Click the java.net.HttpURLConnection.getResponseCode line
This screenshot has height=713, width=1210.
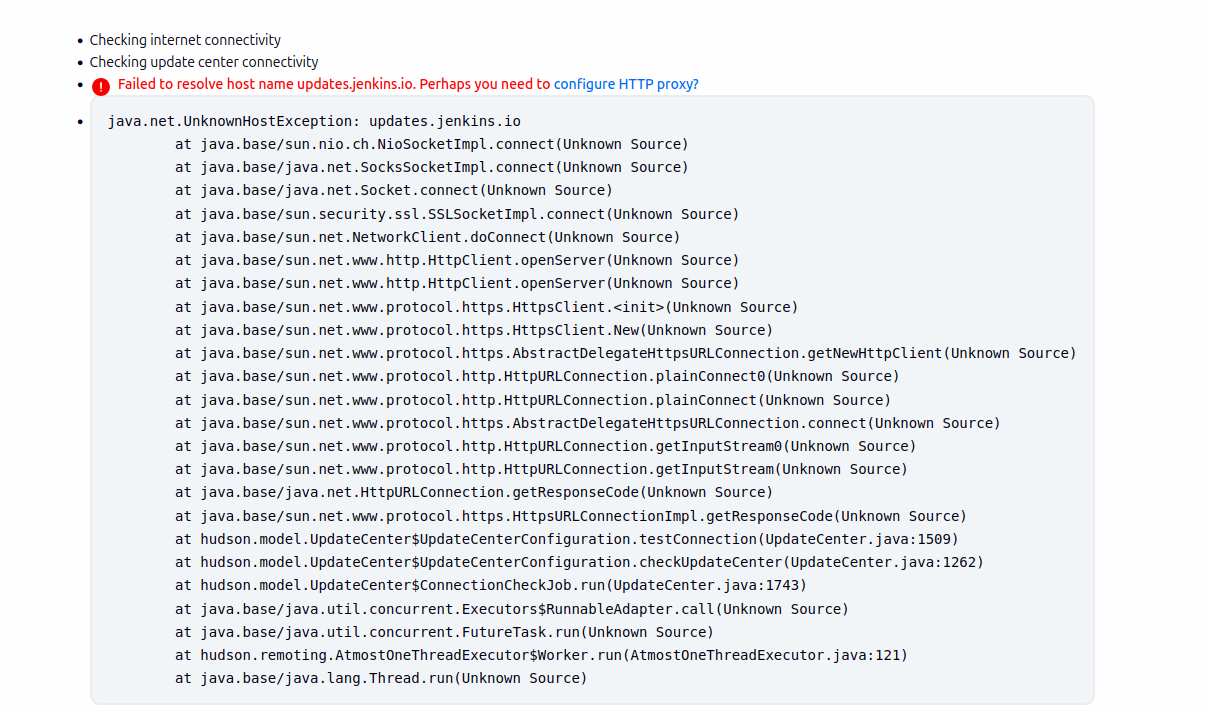click(x=474, y=492)
